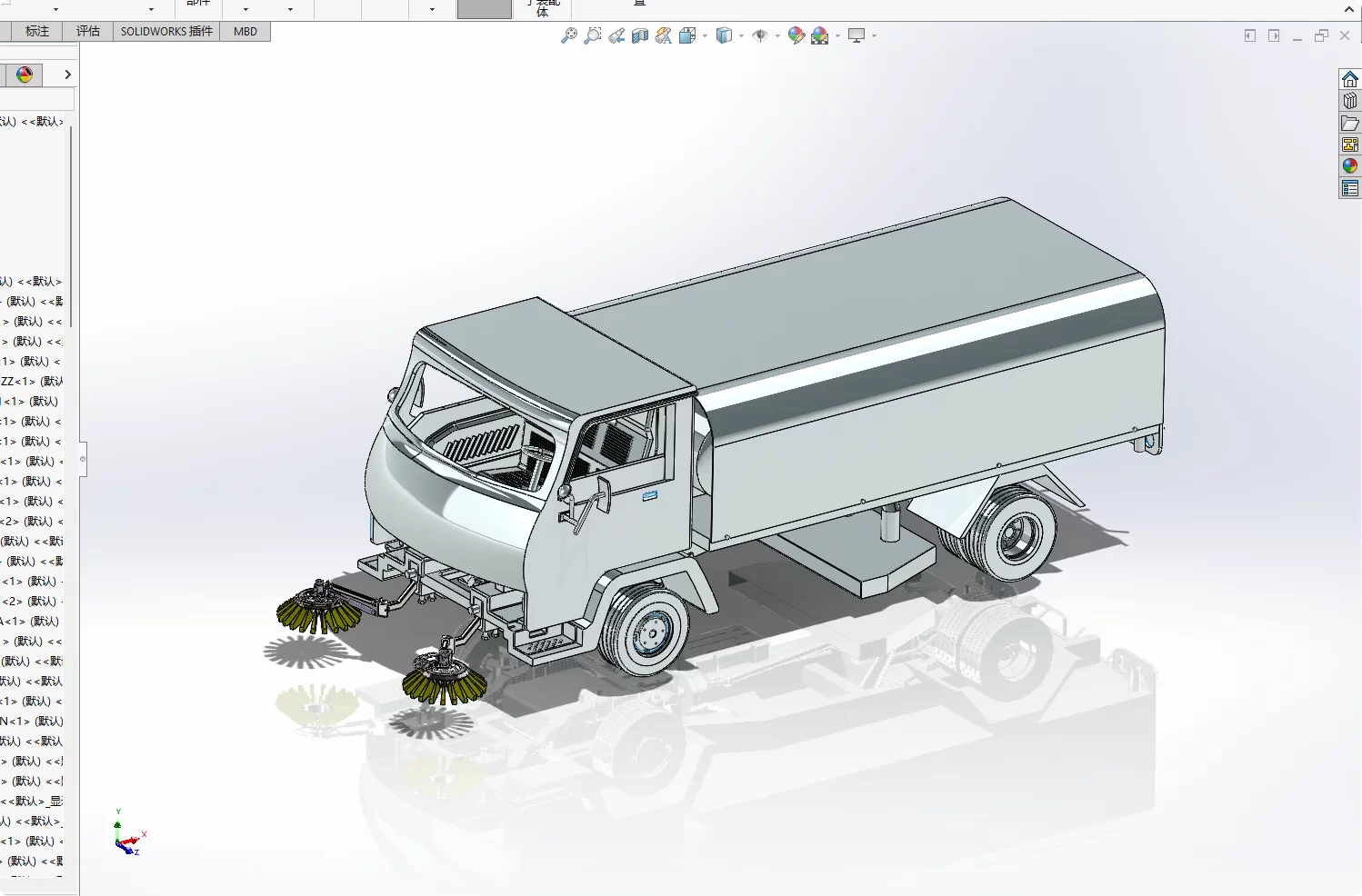Open the File Explorer task pane
Screen dimensions: 1362x896
1350,123
